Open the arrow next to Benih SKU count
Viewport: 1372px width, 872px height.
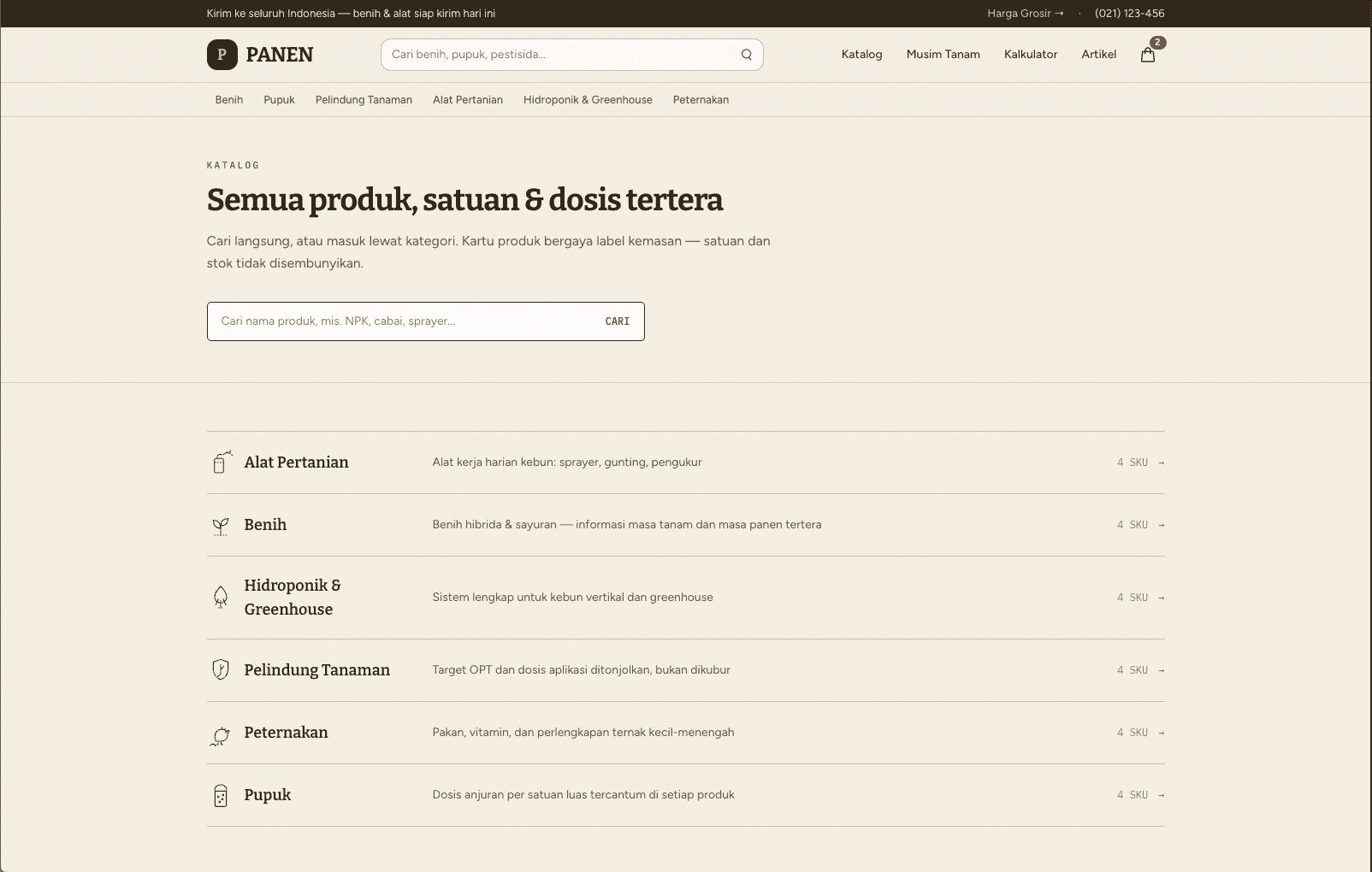point(1161,525)
